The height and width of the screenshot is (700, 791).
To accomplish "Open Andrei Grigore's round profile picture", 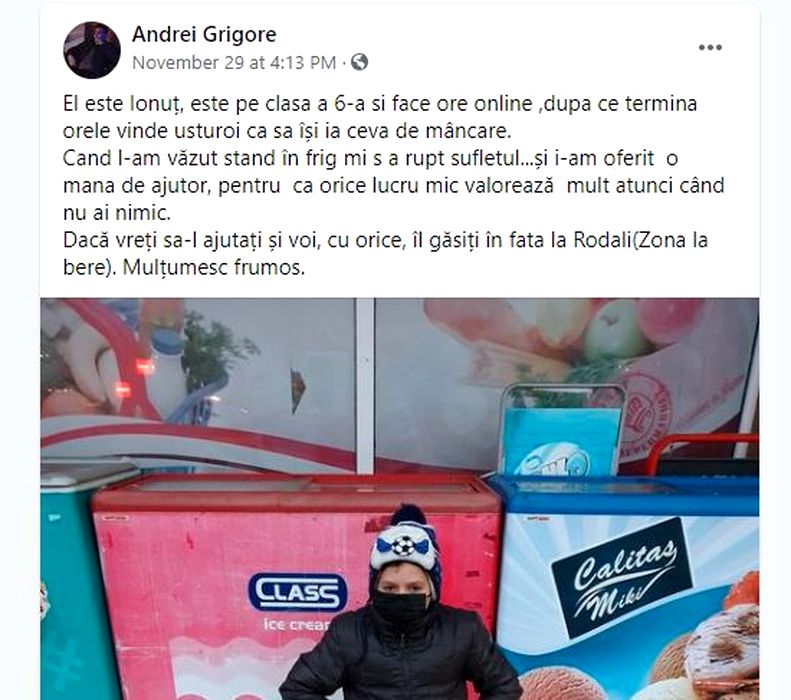I will (92, 50).
